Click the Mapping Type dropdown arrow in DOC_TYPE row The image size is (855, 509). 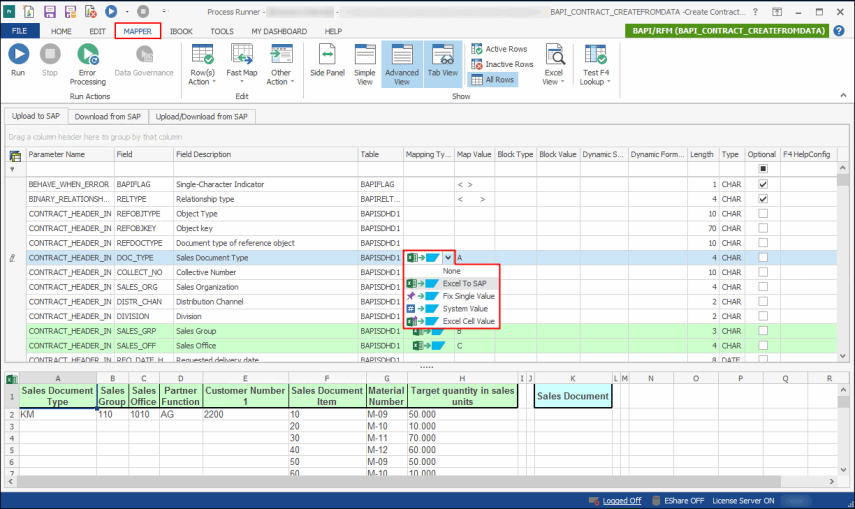tap(448, 258)
